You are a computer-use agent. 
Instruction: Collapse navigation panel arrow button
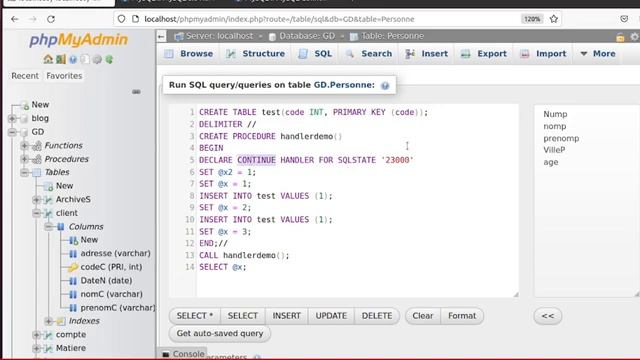point(161,36)
